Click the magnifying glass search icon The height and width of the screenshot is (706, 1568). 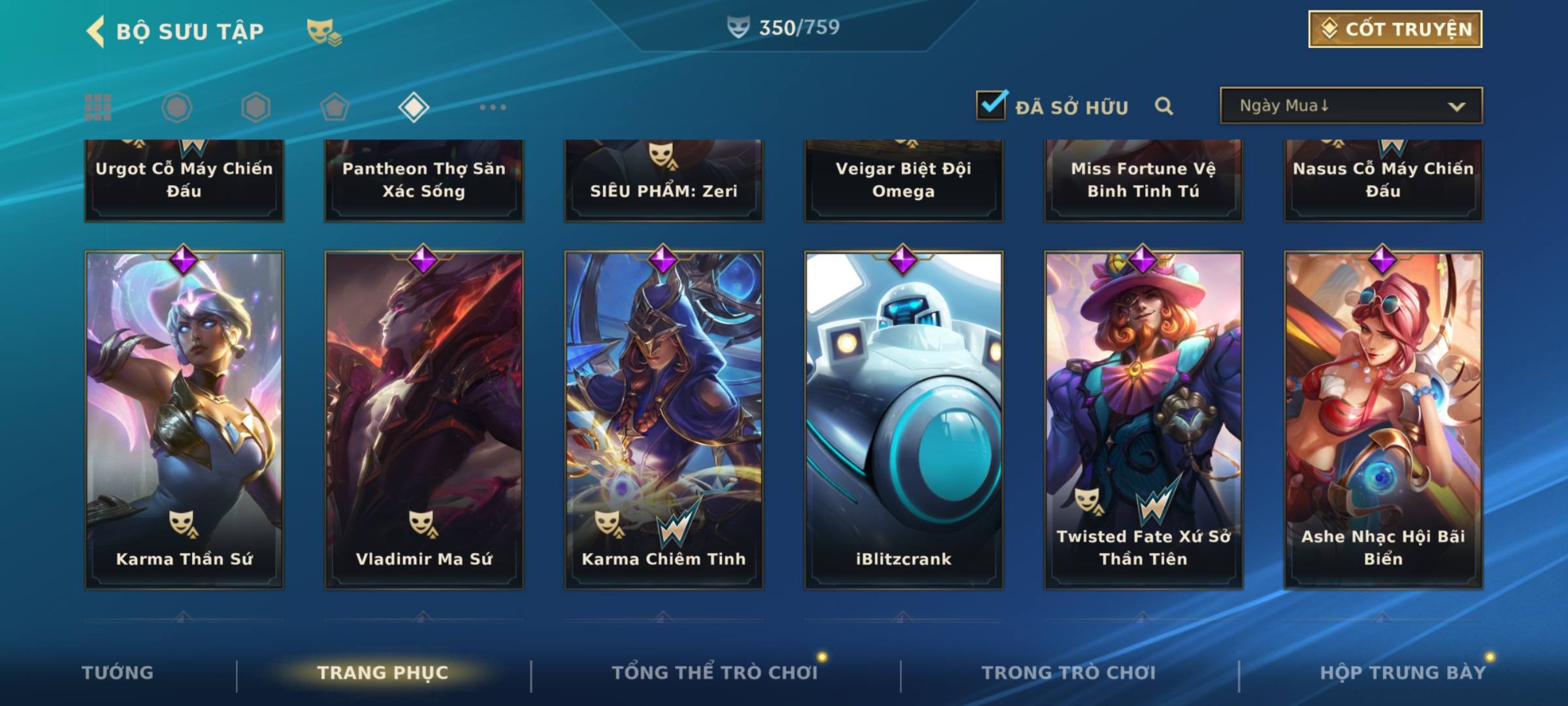1164,106
